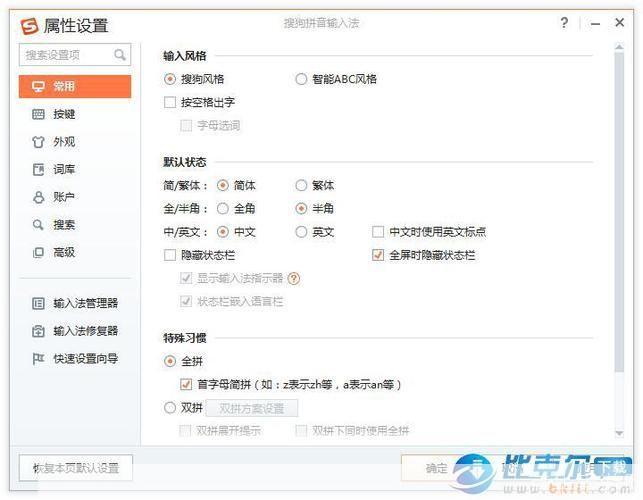This screenshot has height=500, width=643.
Task: Enable the 按空格出字 checkbox
Action: pyautogui.click(x=170, y=102)
